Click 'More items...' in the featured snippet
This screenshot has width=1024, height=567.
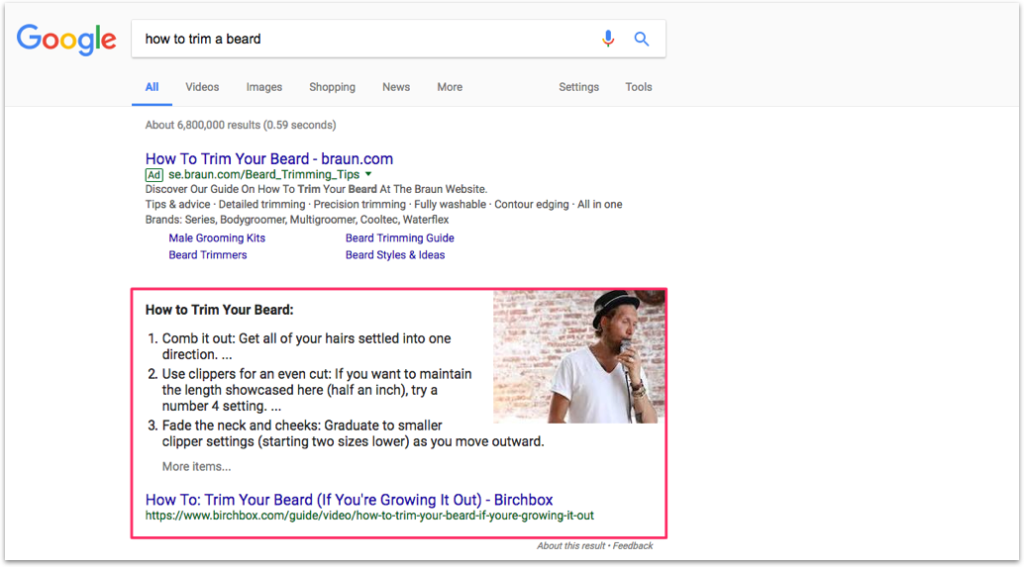[x=197, y=466]
